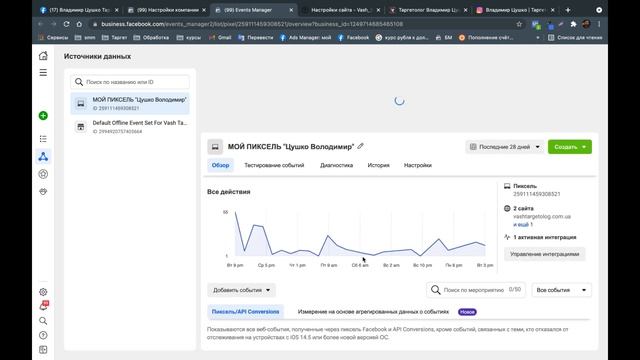Select the aggregated event measurement tab
Screen dimensions: 640x360
click(373, 312)
